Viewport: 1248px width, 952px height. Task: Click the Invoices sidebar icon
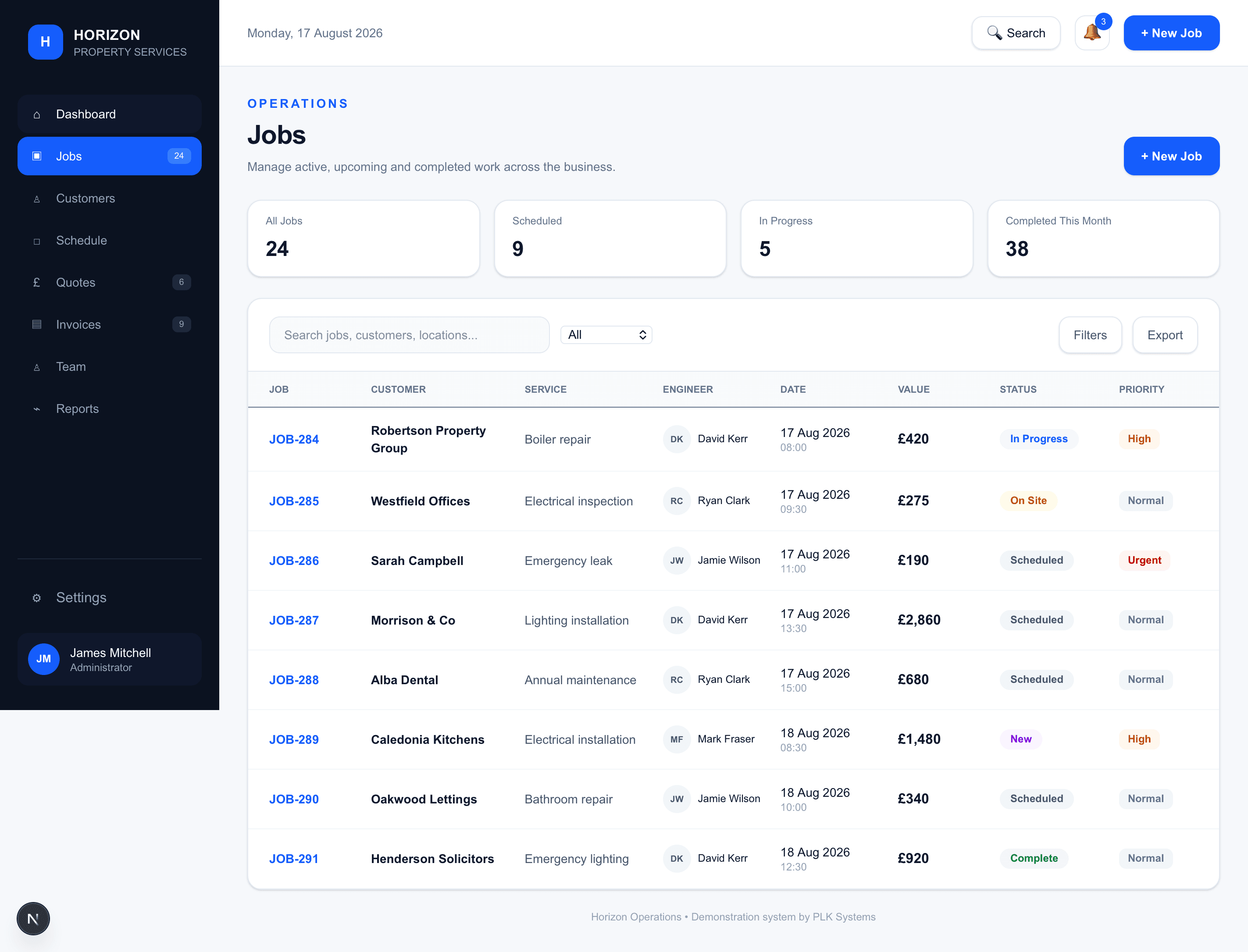pyautogui.click(x=37, y=325)
